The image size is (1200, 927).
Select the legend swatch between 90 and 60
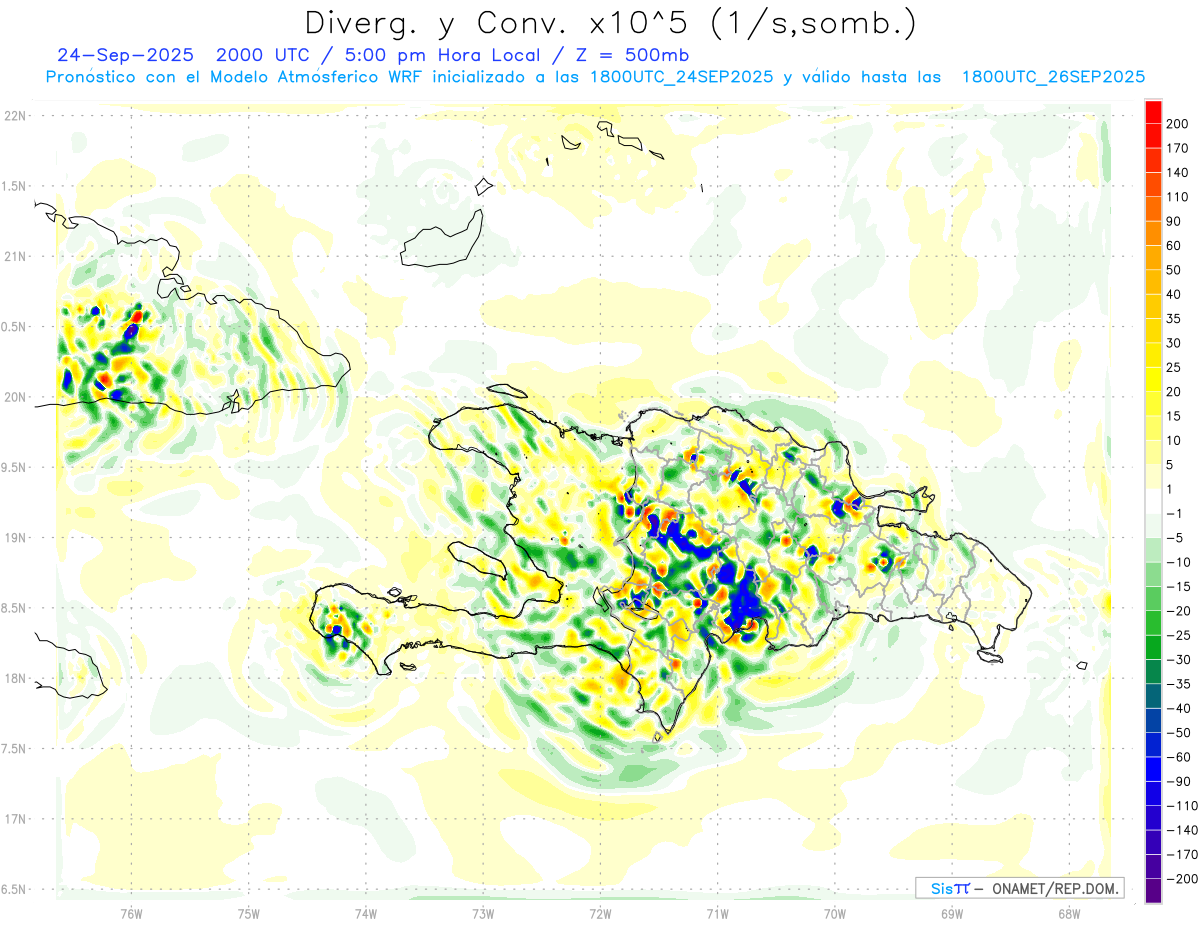pyautogui.click(x=1153, y=233)
